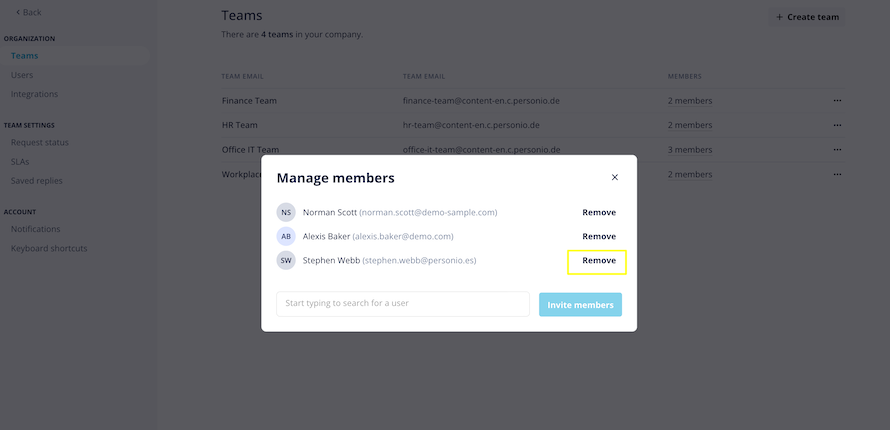Click the NS avatar for Norman Scott
890x430 pixels.
286,213
